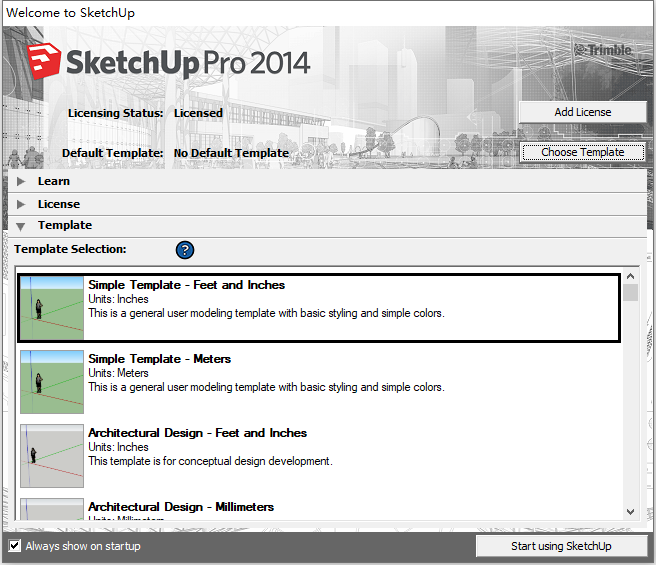Click the 'Licensed' status text
The height and width of the screenshot is (565, 656).
(x=198, y=113)
